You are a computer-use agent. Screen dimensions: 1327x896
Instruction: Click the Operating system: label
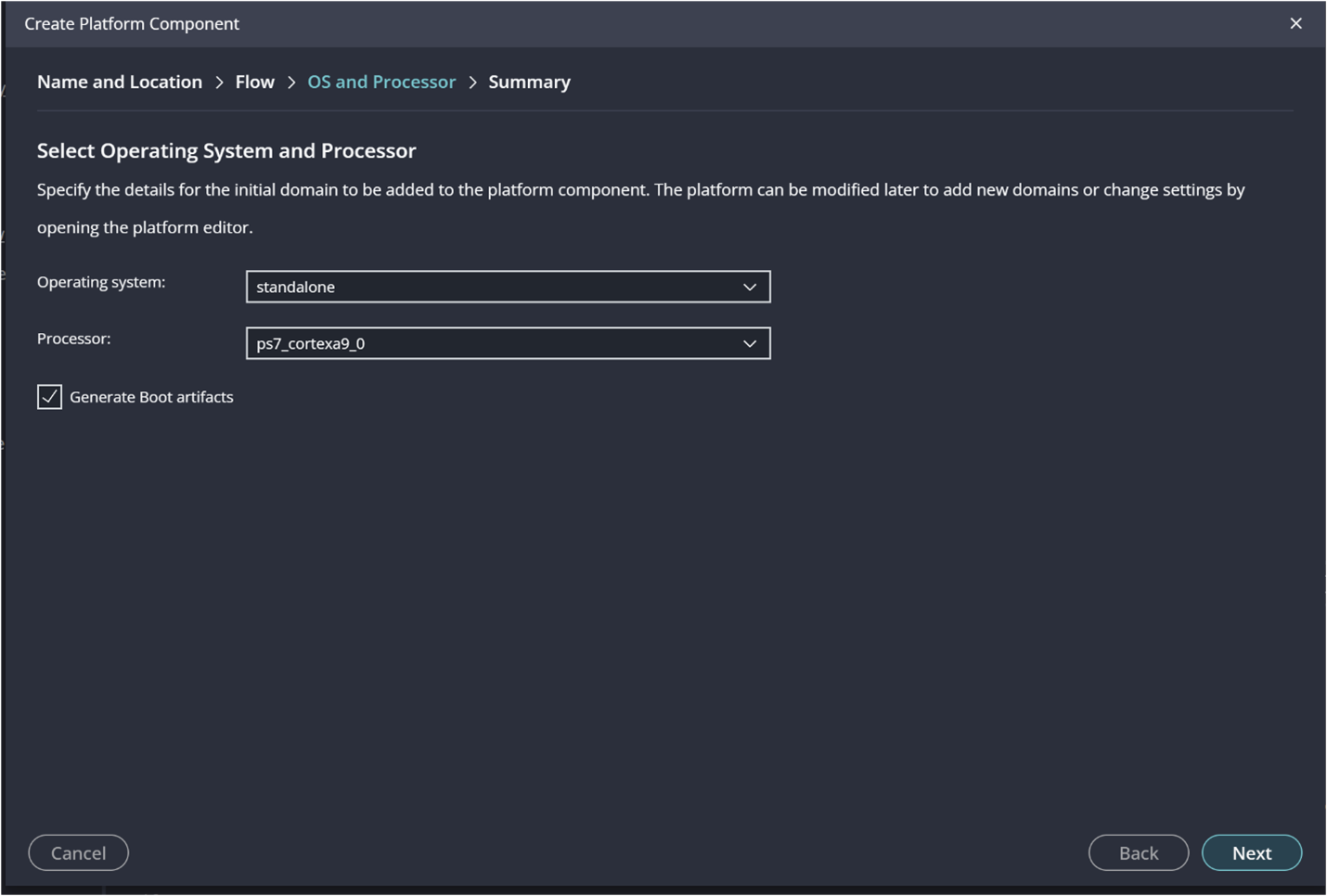tap(101, 282)
